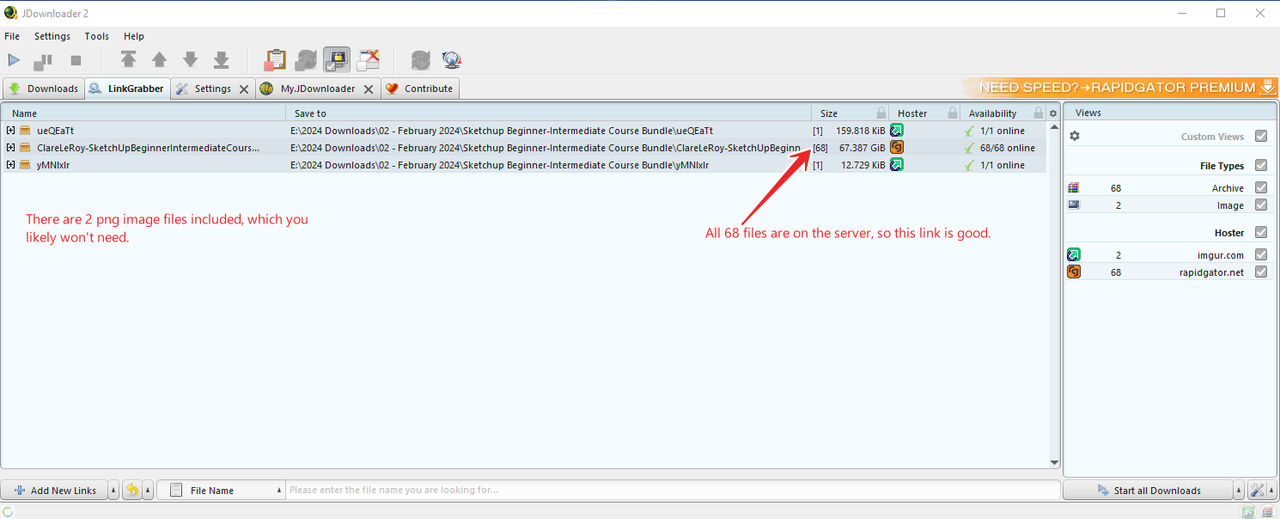Open the File menu
The image size is (1280, 519).
[x=12, y=36]
